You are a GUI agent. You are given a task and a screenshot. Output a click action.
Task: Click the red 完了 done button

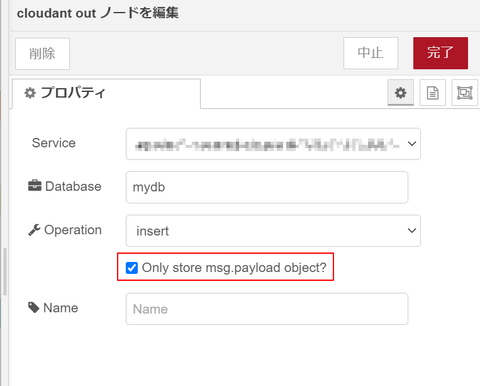(440, 53)
